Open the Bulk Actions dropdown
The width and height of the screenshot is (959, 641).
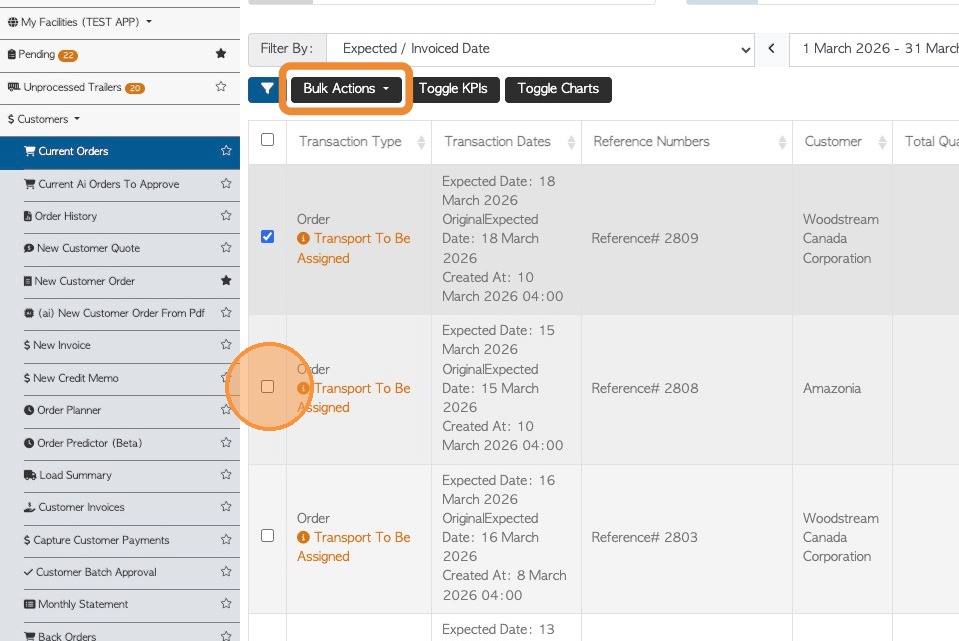(x=346, y=89)
